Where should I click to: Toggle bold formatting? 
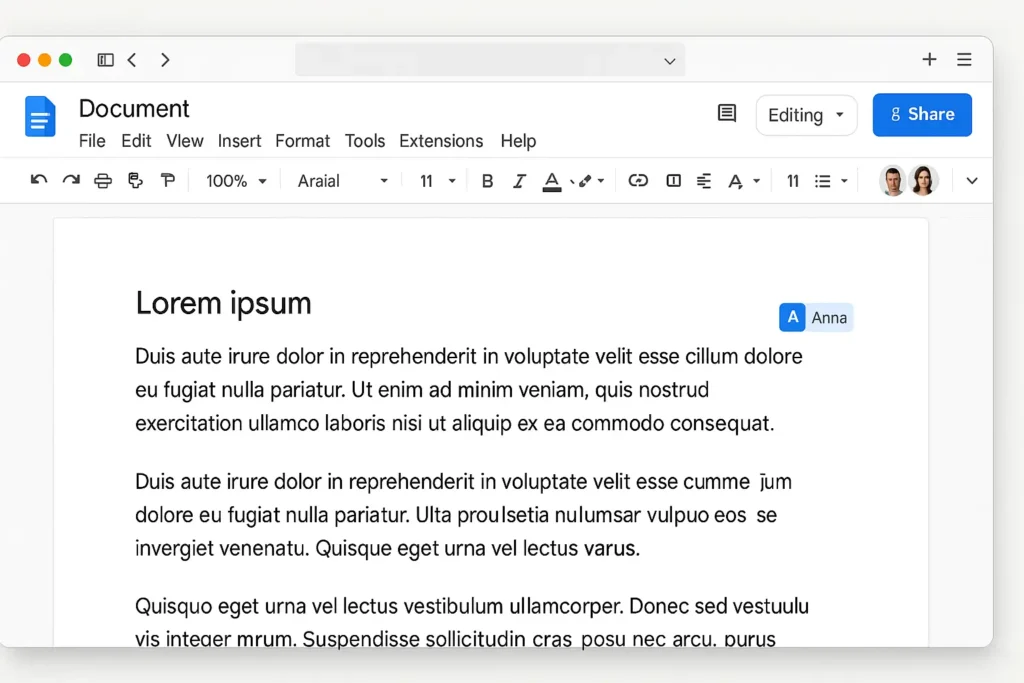coord(487,181)
